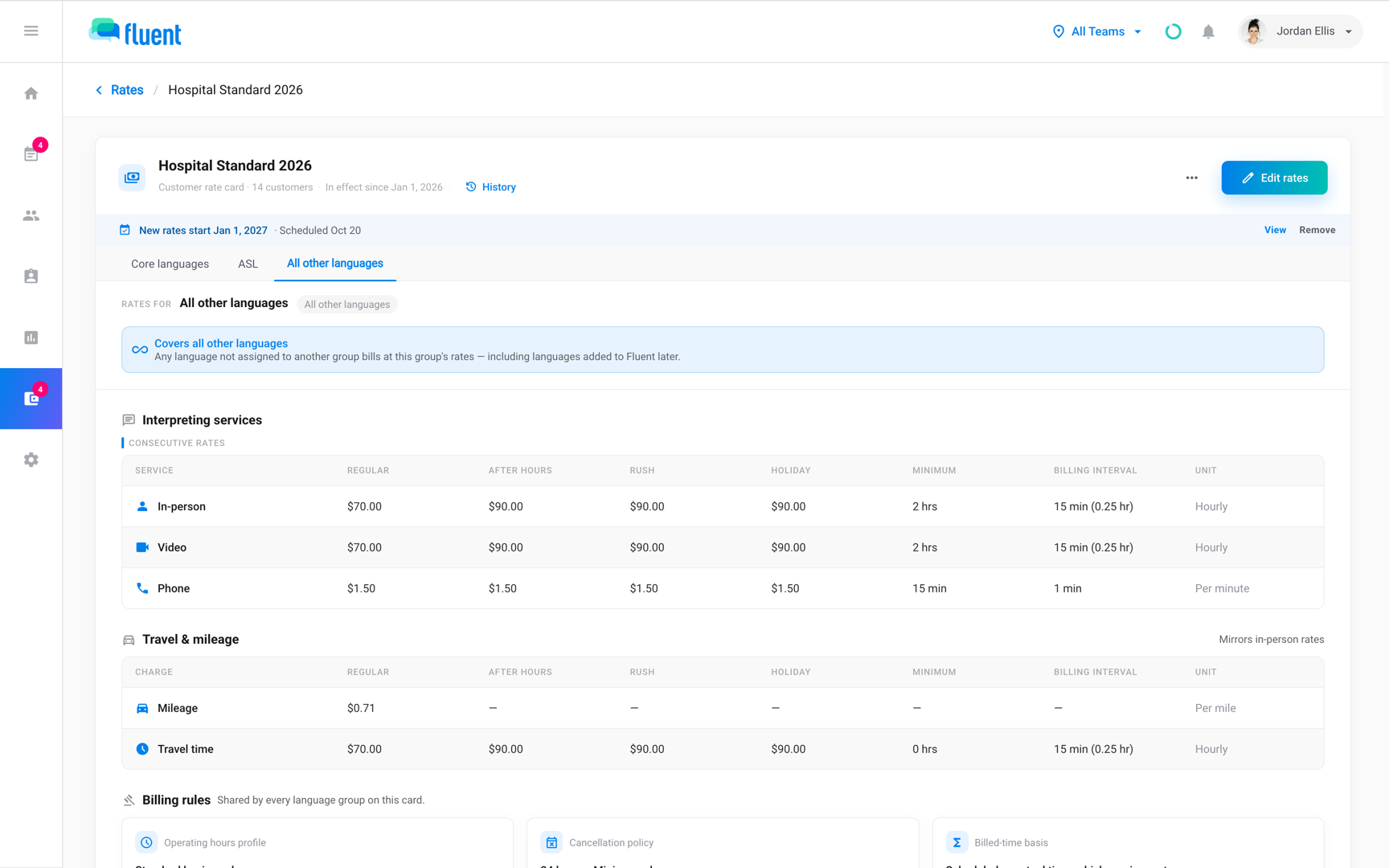Image resolution: width=1389 pixels, height=868 pixels.
Task: Go to Home in the sidebar
Action: pyautogui.click(x=31, y=93)
